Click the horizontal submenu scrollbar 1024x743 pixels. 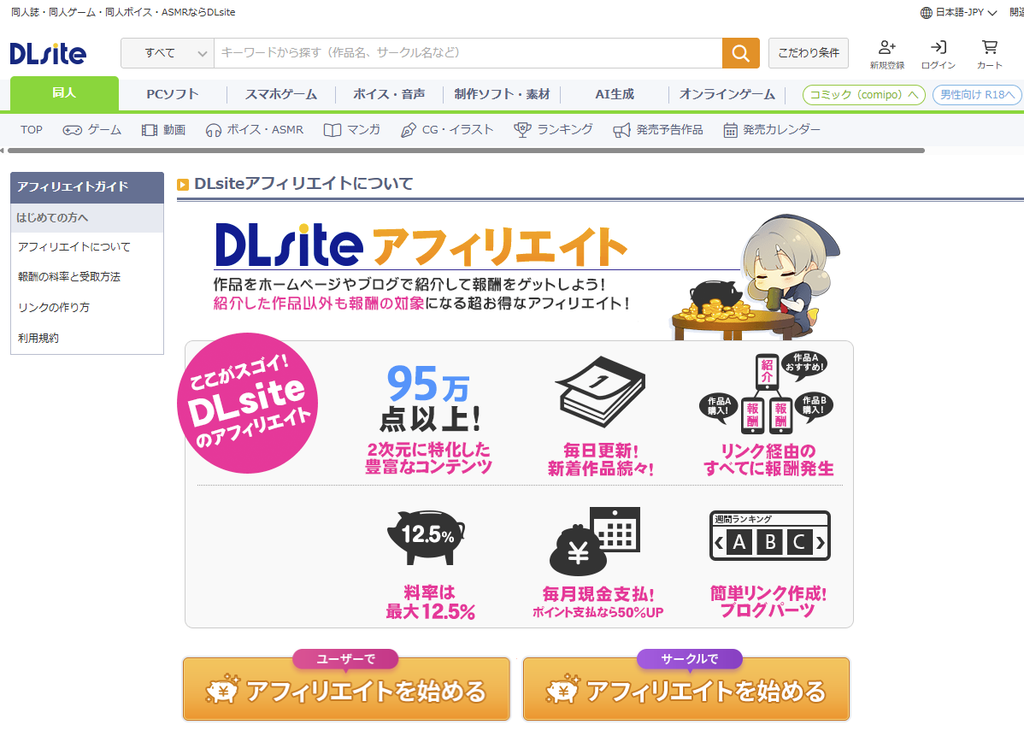click(466, 151)
